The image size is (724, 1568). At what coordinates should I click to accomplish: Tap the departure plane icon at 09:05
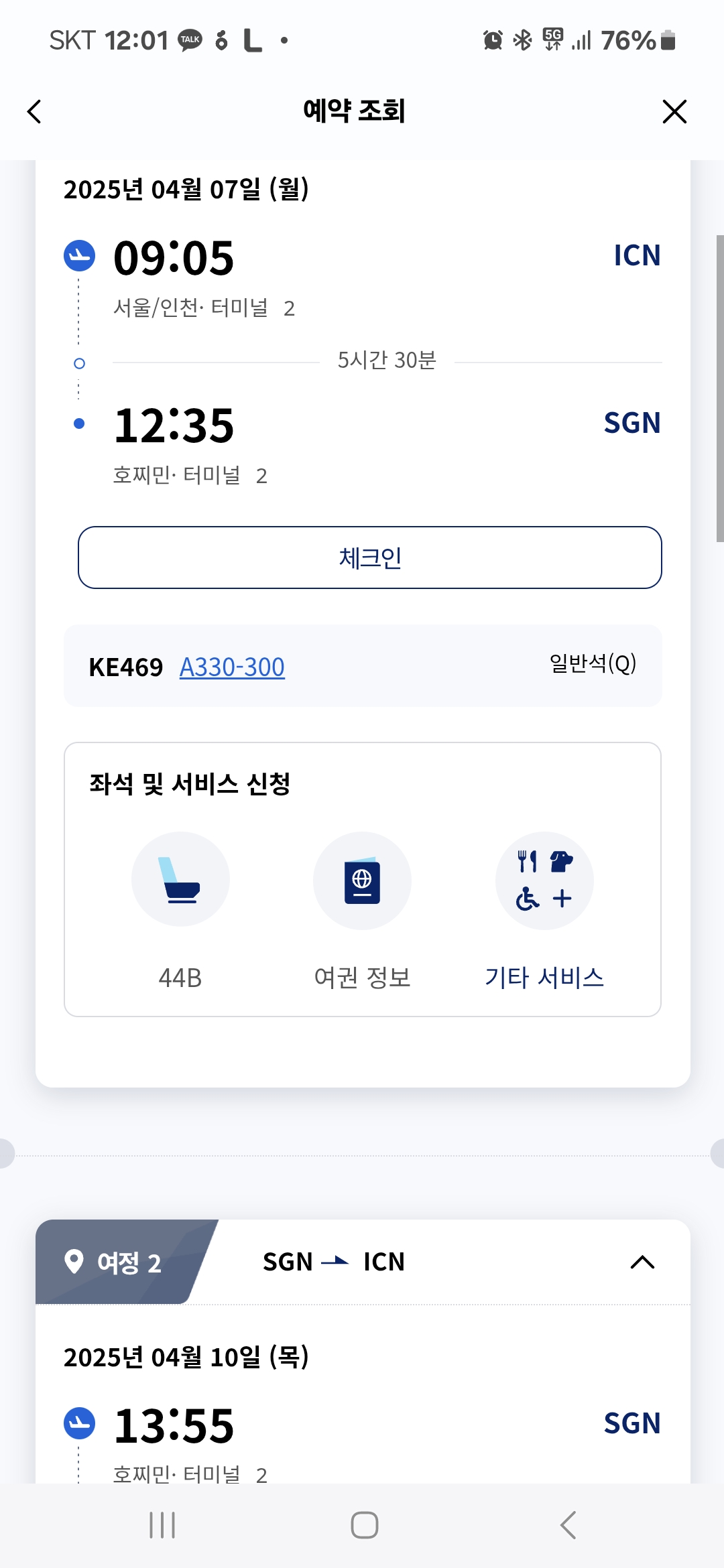(79, 255)
